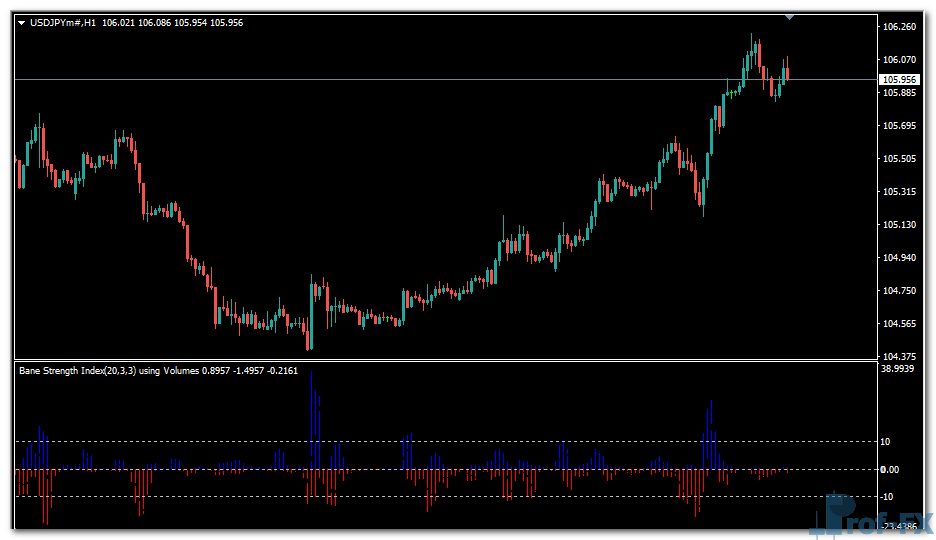Click the indicator level -10 label

[x=888, y=497]
